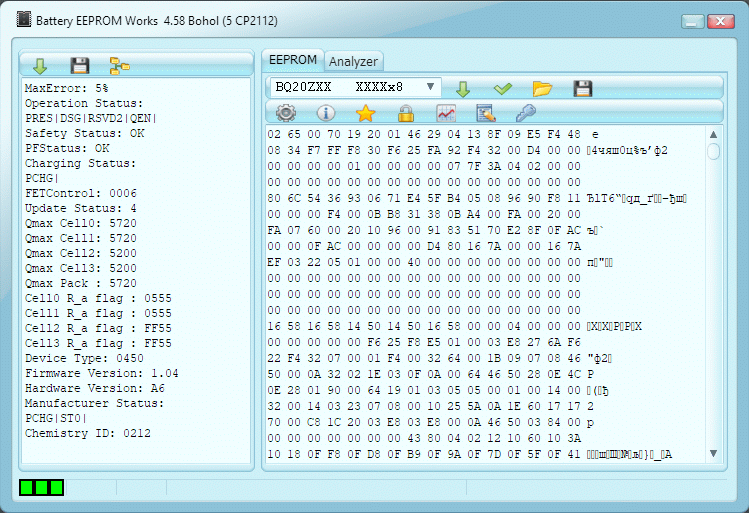Screen dimensions: 749x513
Task: Open file with yellow folder icon
Action: [x=542, y=88]
